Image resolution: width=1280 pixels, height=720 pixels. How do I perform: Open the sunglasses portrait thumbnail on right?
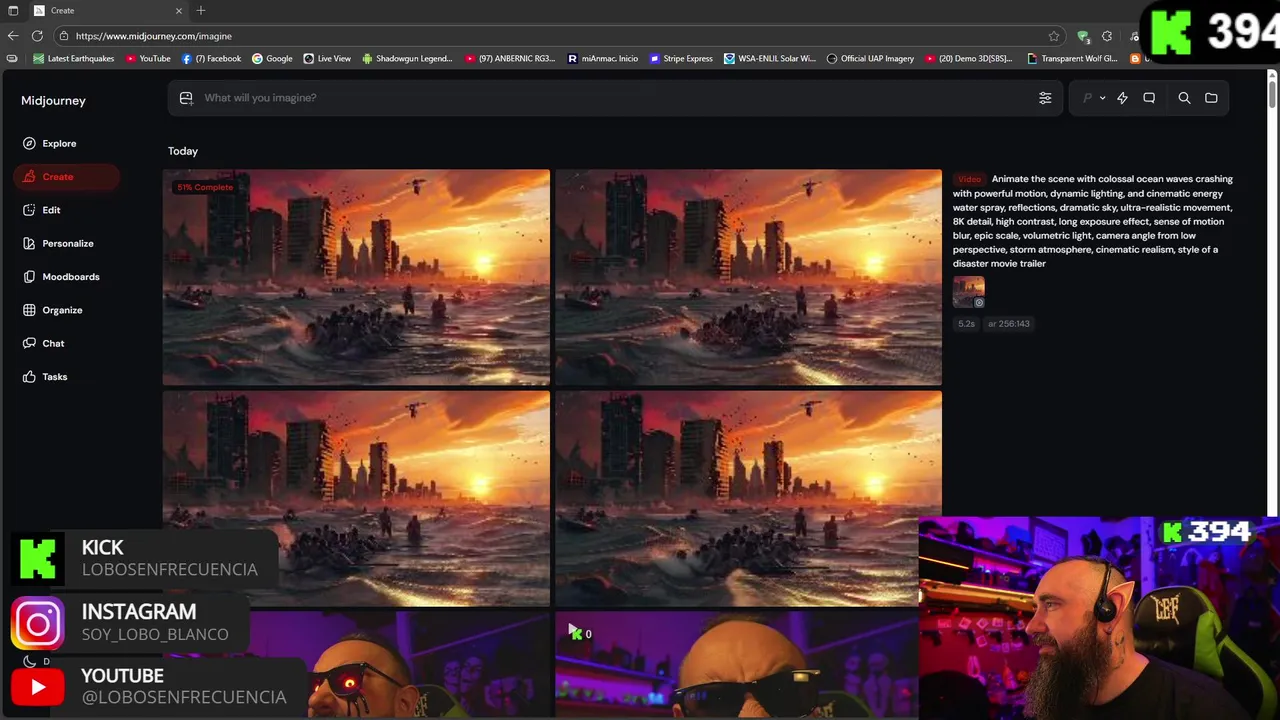tap(736, 665)
